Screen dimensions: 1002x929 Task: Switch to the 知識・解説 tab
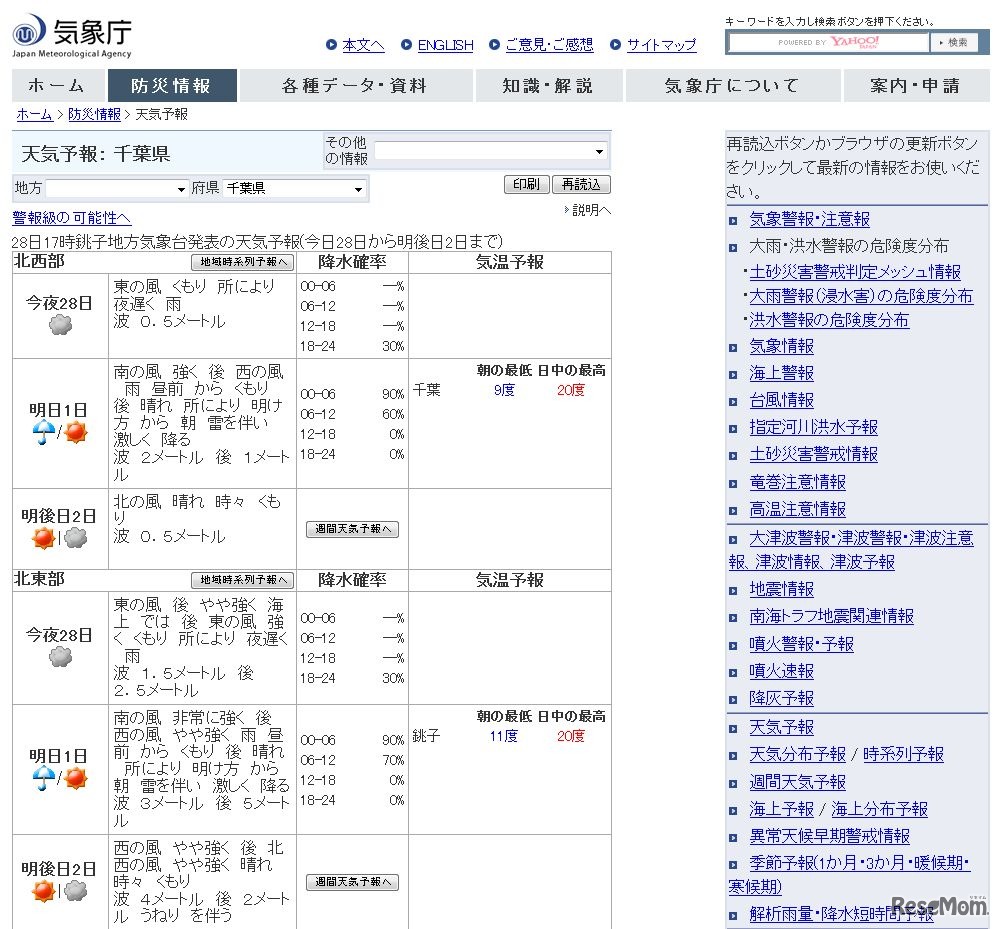547,85
